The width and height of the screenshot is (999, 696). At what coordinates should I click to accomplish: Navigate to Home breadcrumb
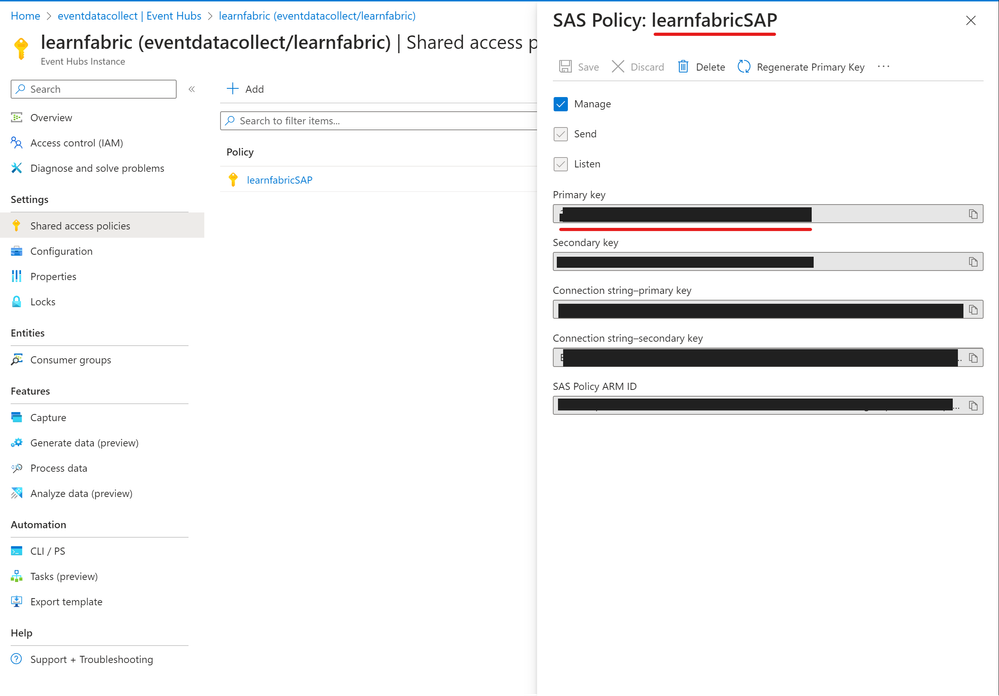coord(25,16)
